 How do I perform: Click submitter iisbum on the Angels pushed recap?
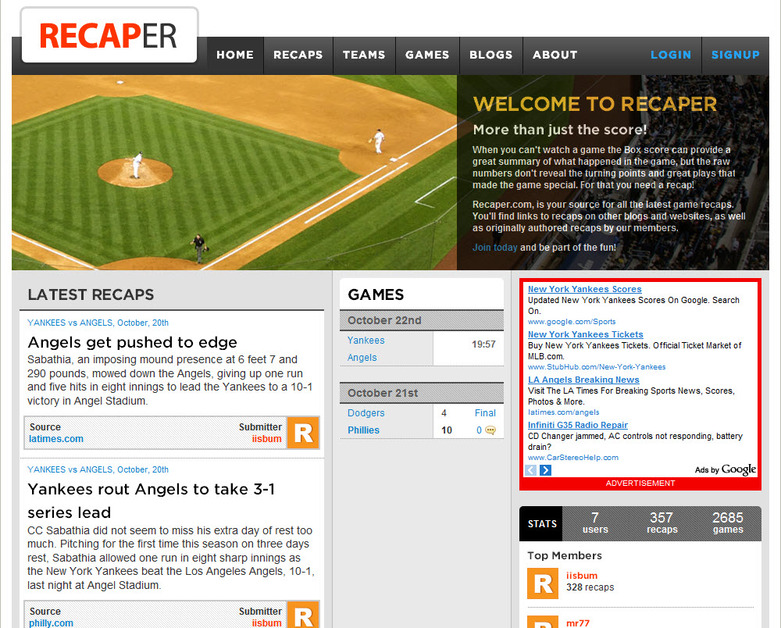[x=266, y=439]
